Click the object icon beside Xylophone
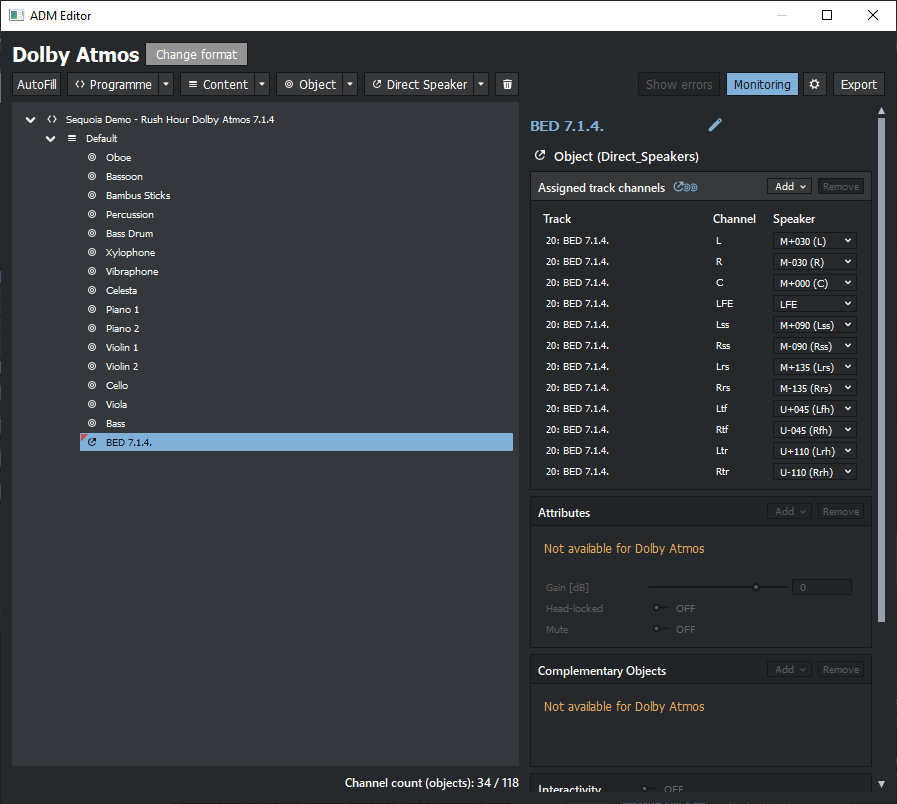This screenshot has width=897, height=804. point(92,253)
